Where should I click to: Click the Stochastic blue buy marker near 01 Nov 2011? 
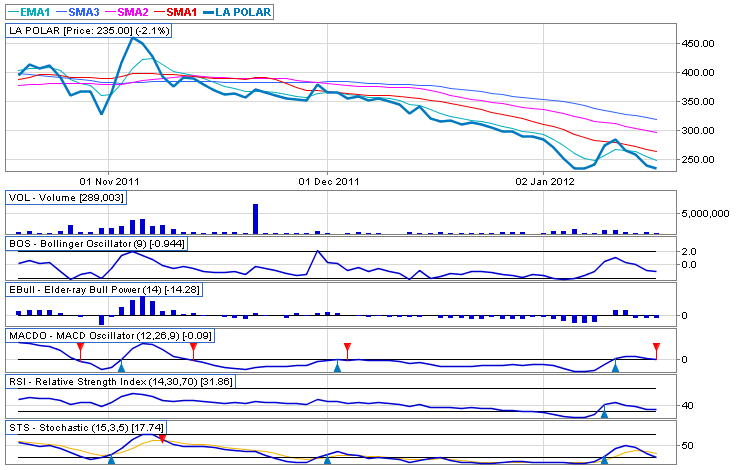point(111,460)
